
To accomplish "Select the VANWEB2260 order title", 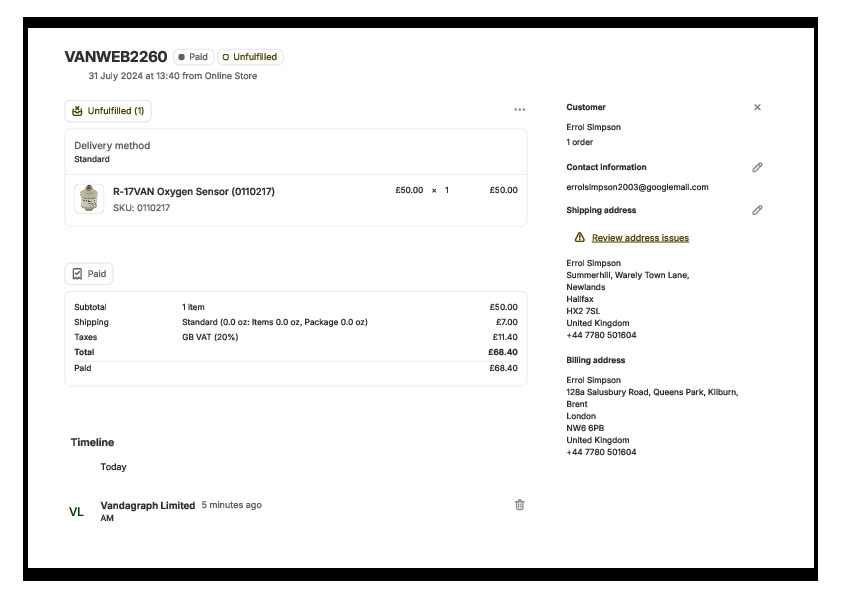I will (116, 57).
